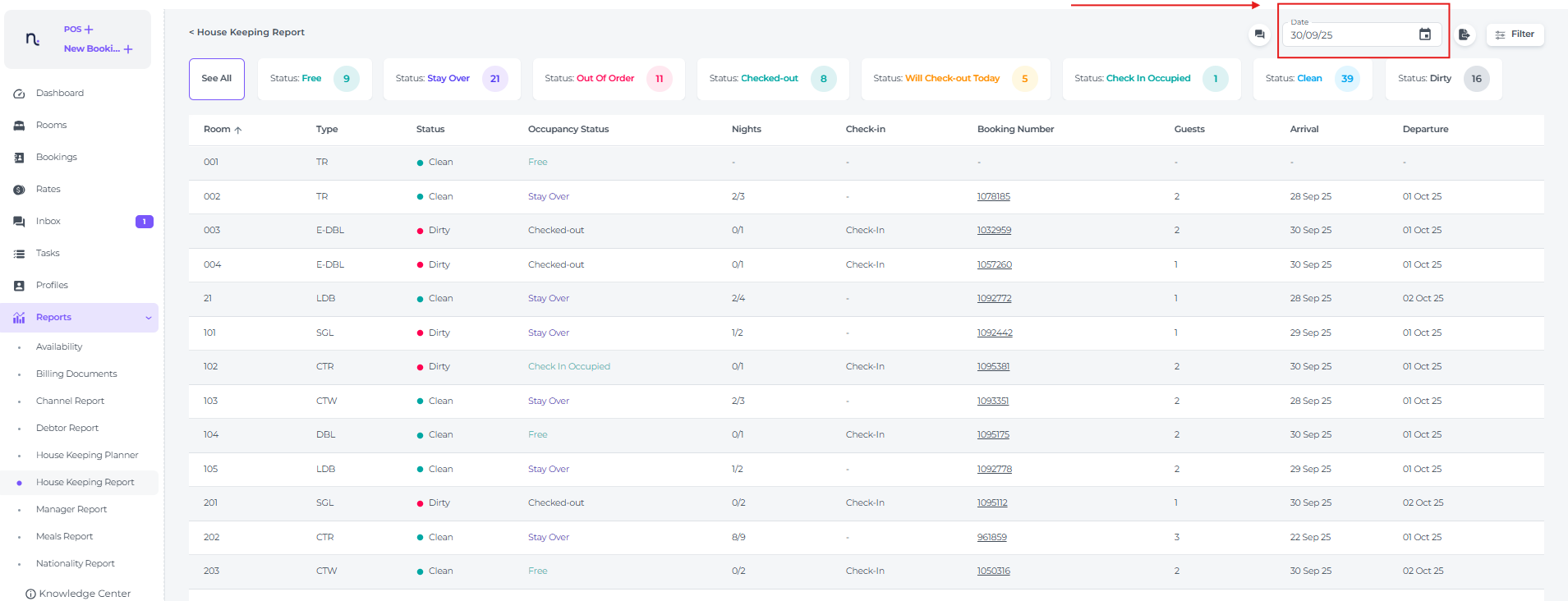
Task: Open the calendar picker in Date field
Action: coord(1425,34)
